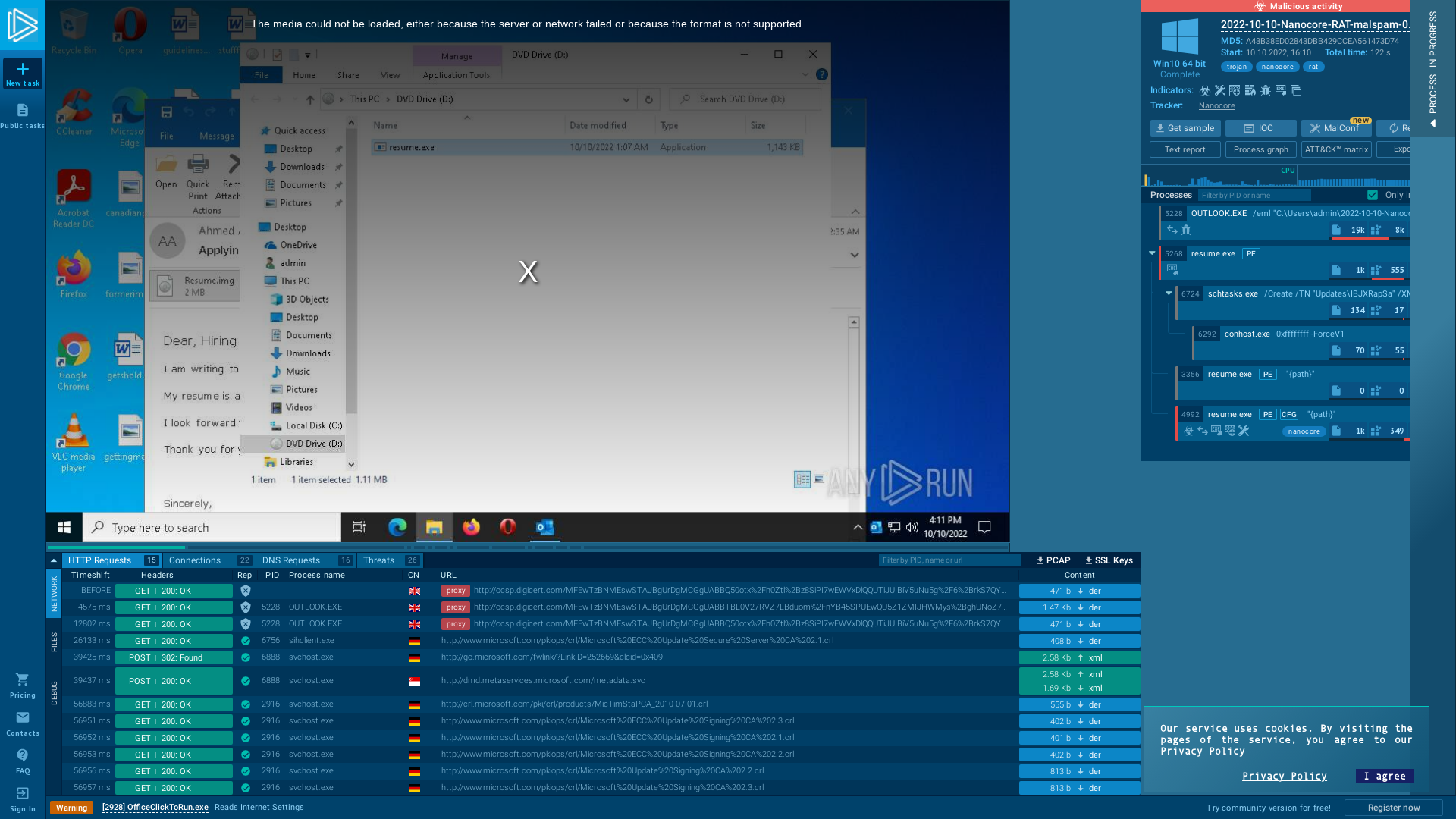Click the Get sample button

(x=1185, y=128)
